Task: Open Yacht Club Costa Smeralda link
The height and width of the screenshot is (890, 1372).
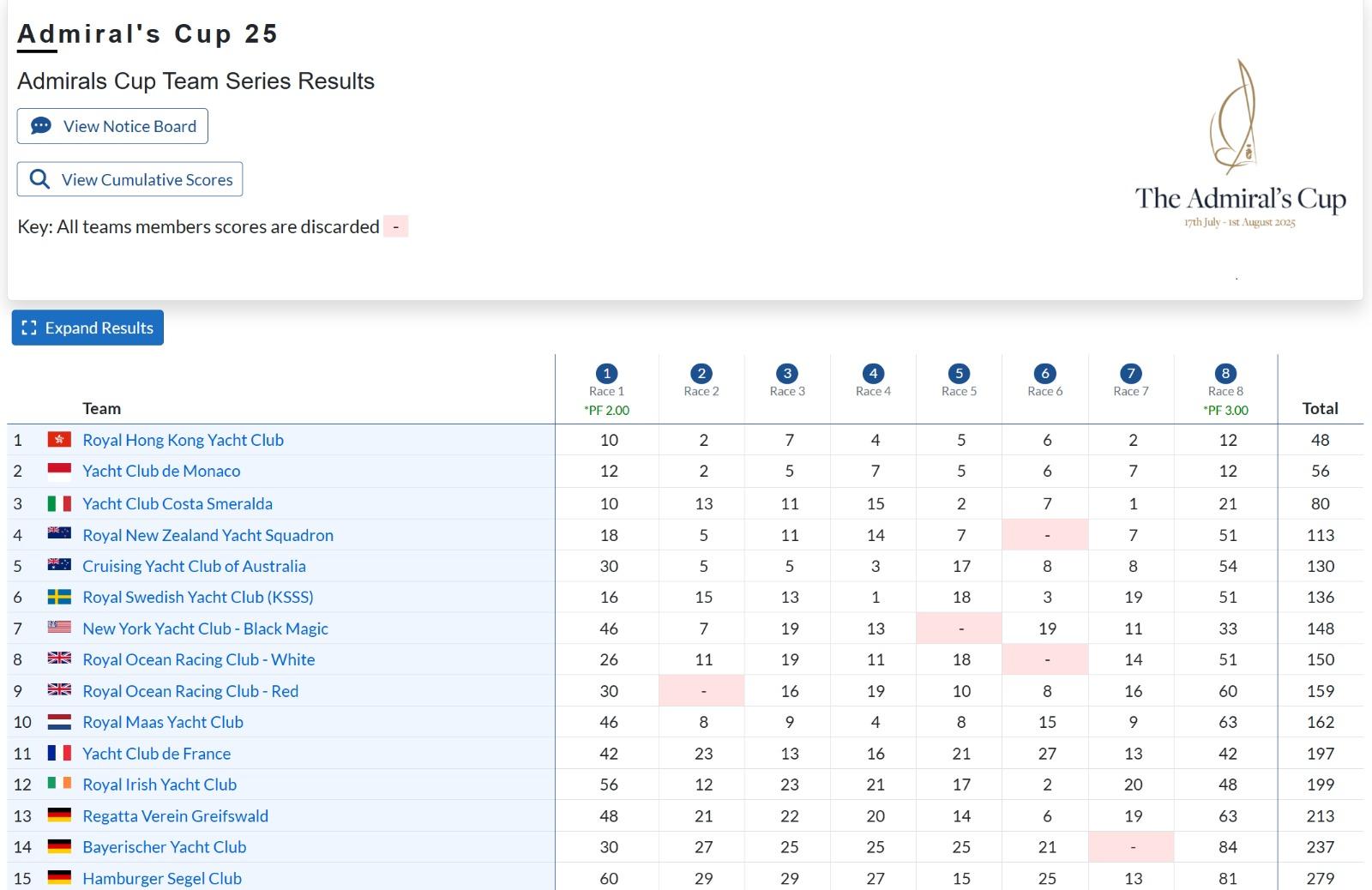Action: point(178,503)
